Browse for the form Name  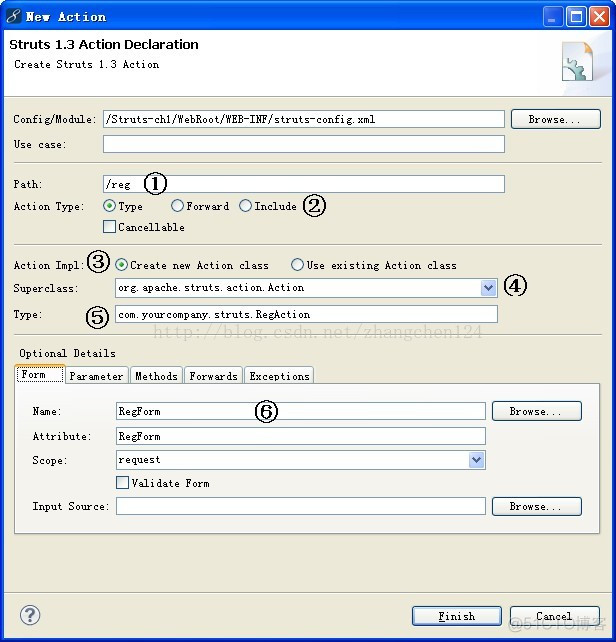(x=537, y=411)
